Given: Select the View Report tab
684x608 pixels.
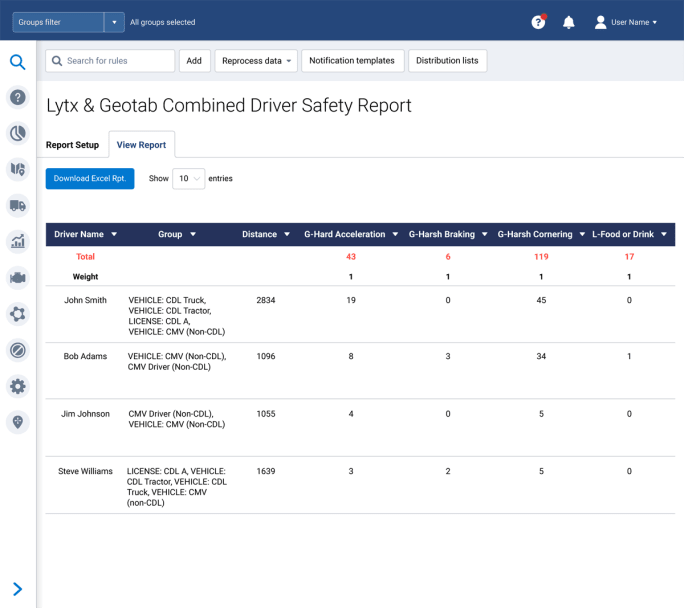Looking at the screenshot, I should [141, 145].
